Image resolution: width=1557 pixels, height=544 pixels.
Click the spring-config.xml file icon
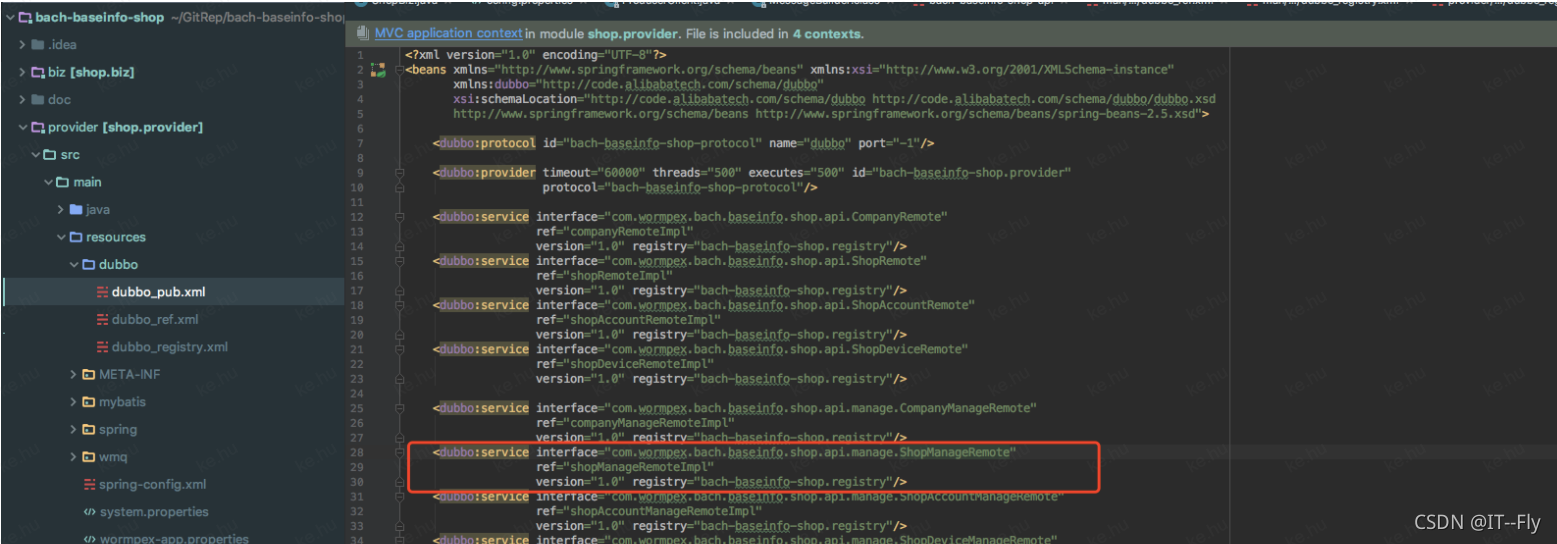pyautogui.click(x=90, y=484)
